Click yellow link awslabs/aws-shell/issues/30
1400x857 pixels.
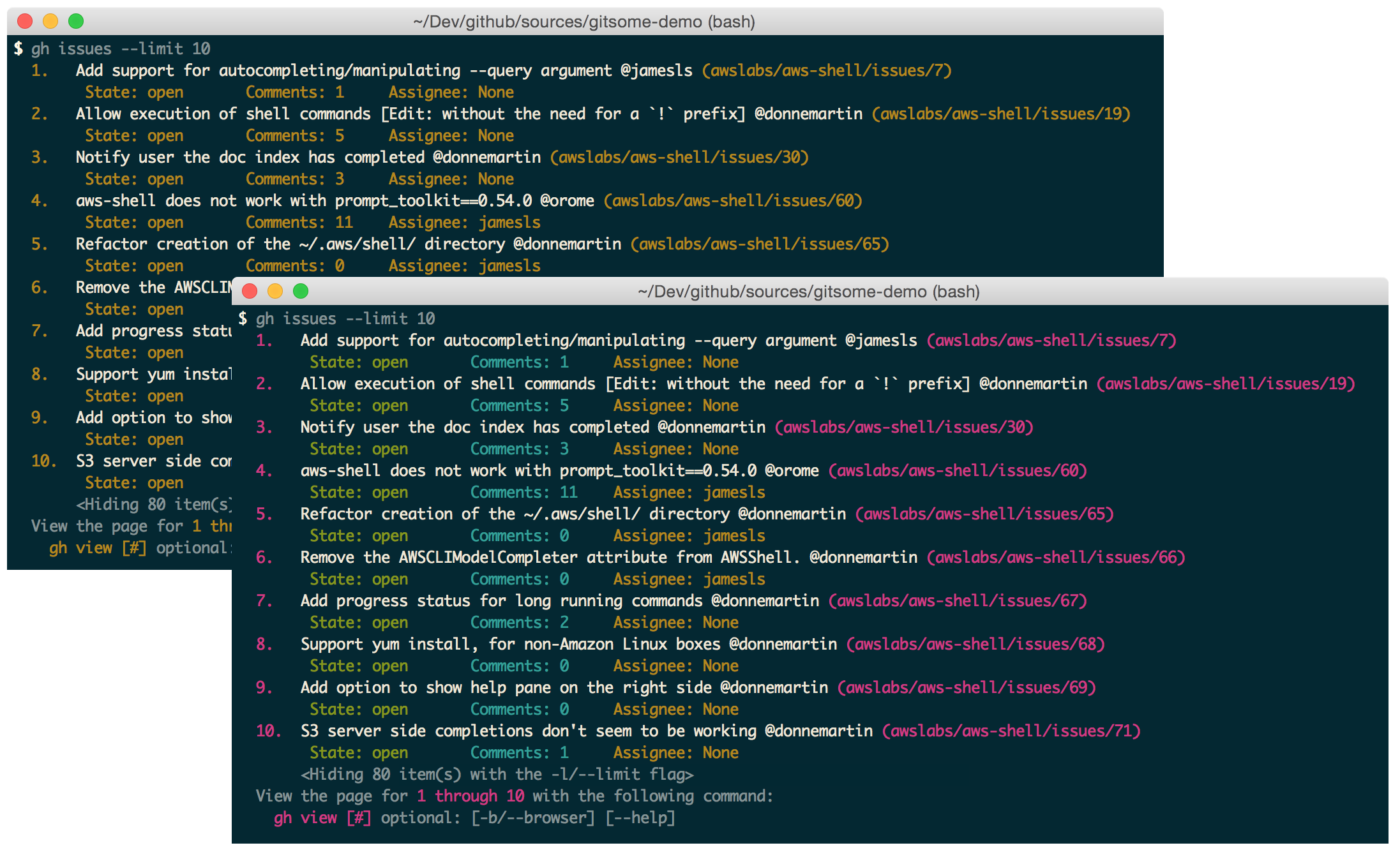(x=679, y=157)
